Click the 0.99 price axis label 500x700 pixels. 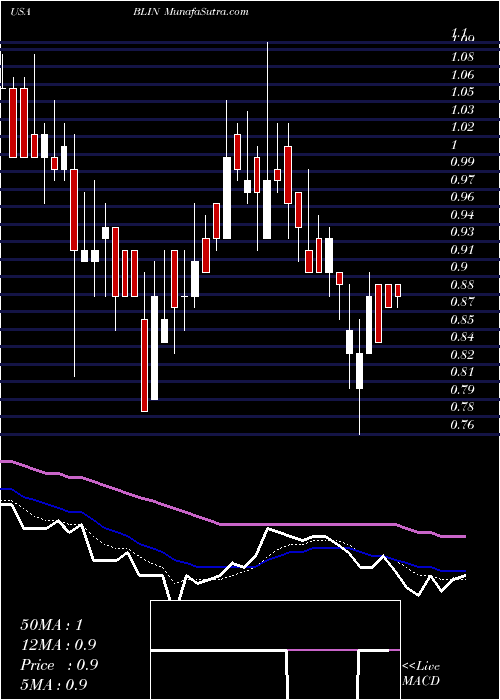coord(462,162)
